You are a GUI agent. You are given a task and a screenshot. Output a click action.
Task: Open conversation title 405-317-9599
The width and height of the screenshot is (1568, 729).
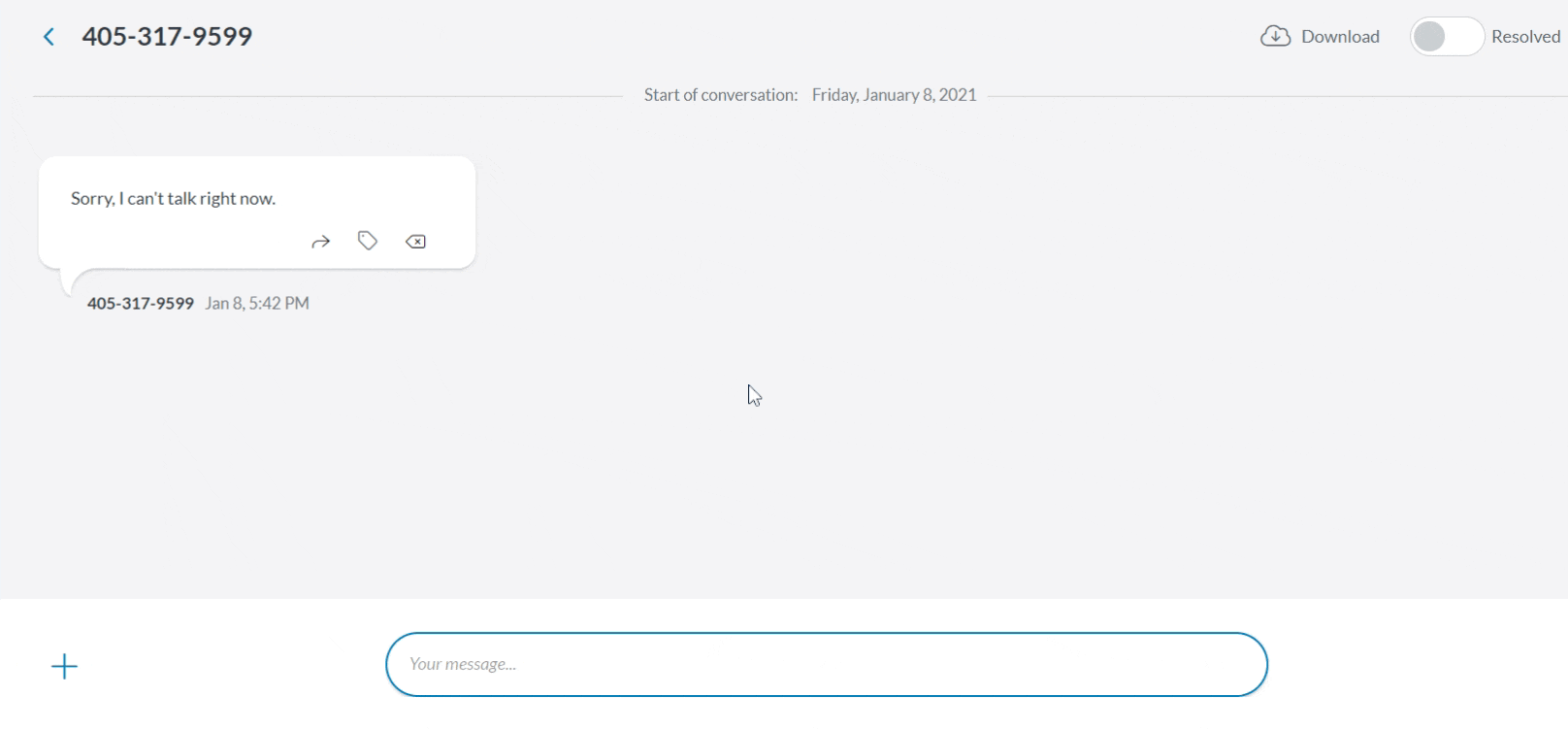pyautogui.click(x=167, y=36)
